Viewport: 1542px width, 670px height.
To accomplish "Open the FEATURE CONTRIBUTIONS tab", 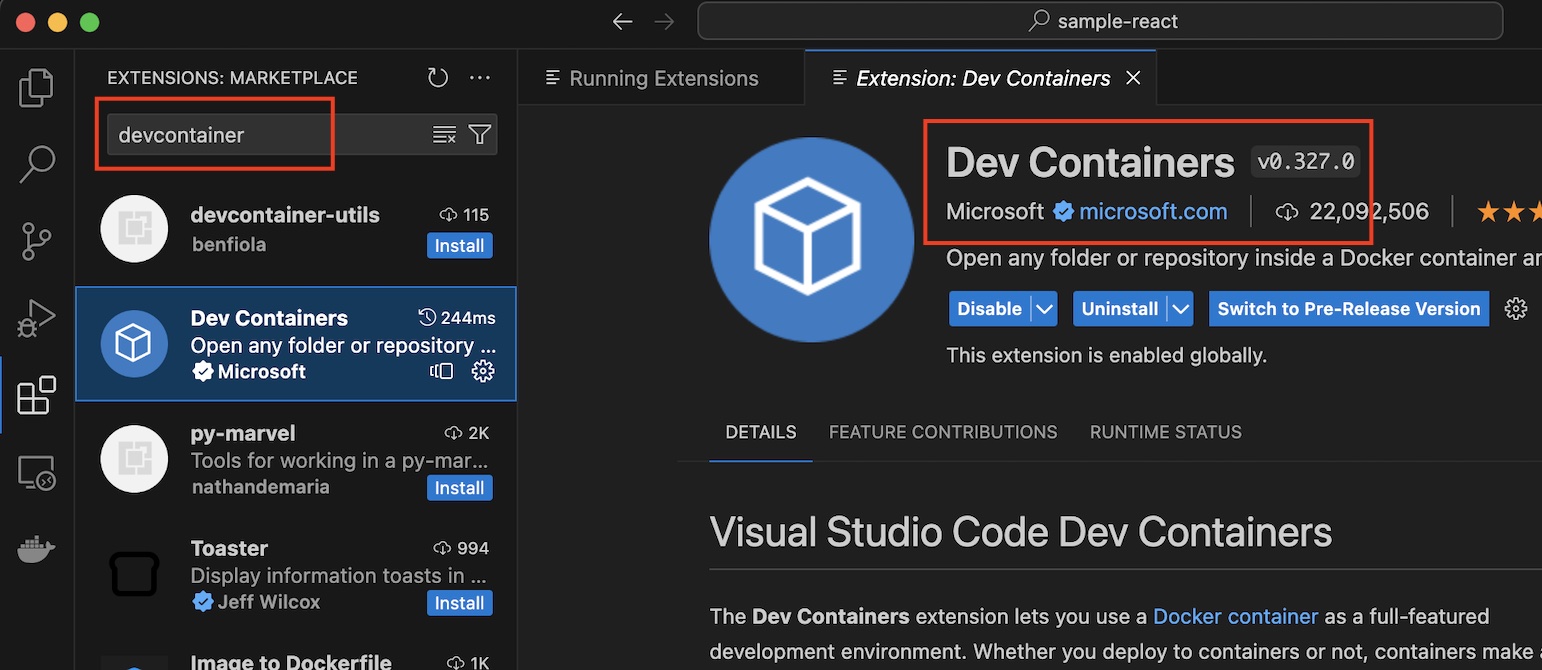I will [x=943, y=432].
